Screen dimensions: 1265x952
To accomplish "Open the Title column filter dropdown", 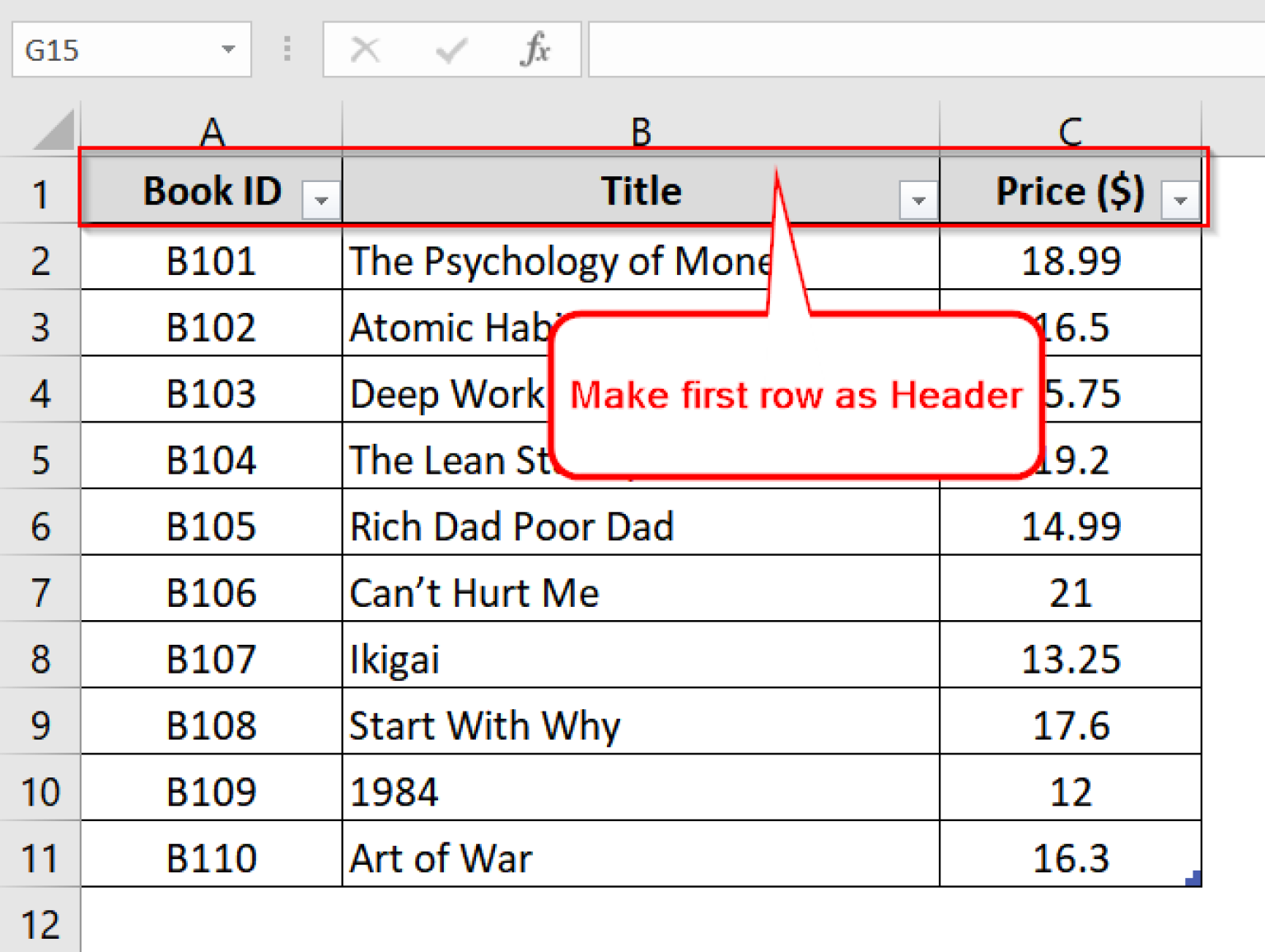I will (918, 200).
